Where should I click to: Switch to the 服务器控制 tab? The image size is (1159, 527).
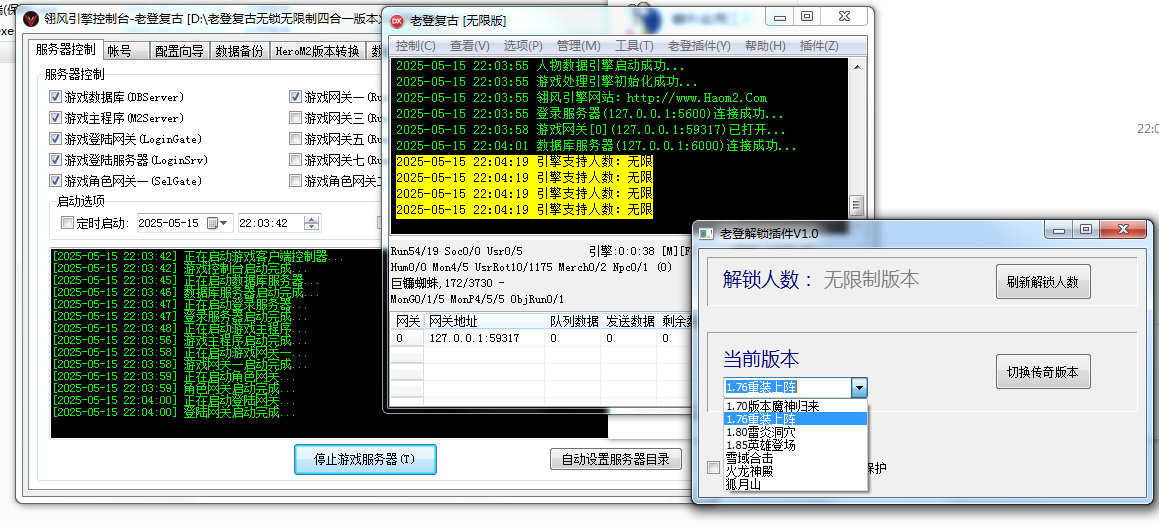tap(66, 50)
